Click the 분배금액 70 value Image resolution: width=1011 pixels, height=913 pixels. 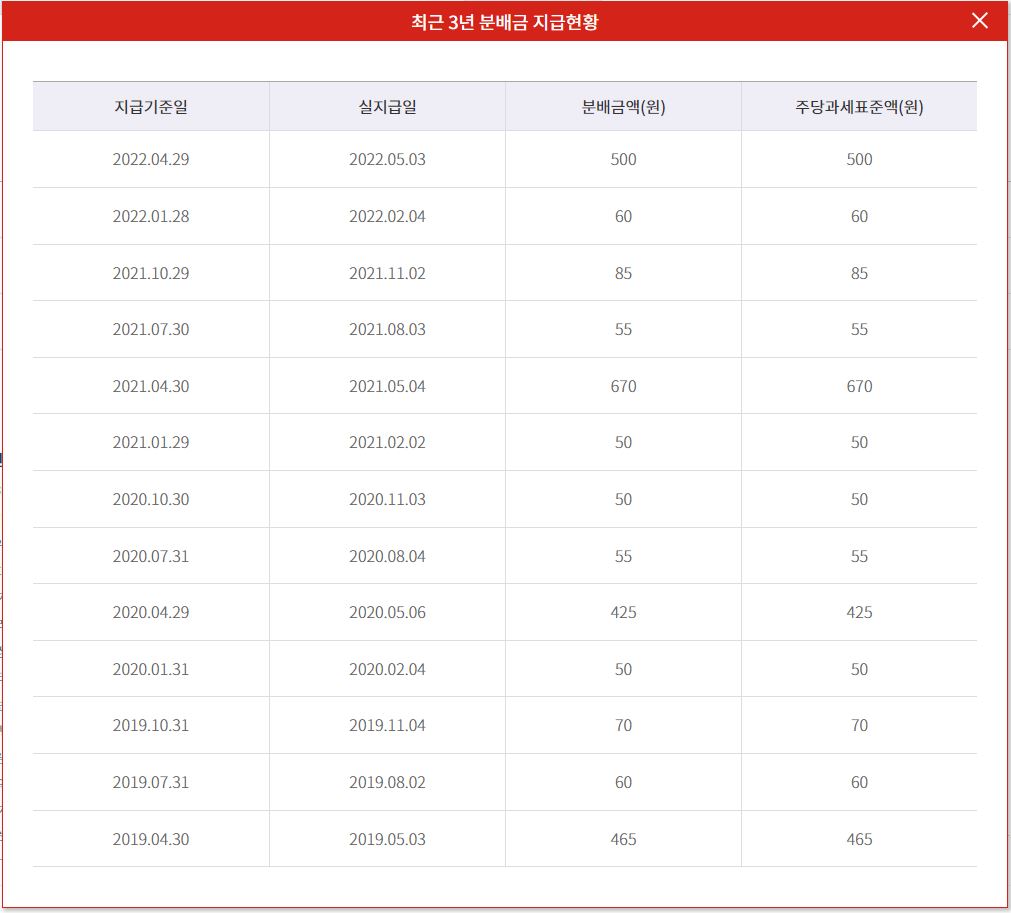point(623,725)
